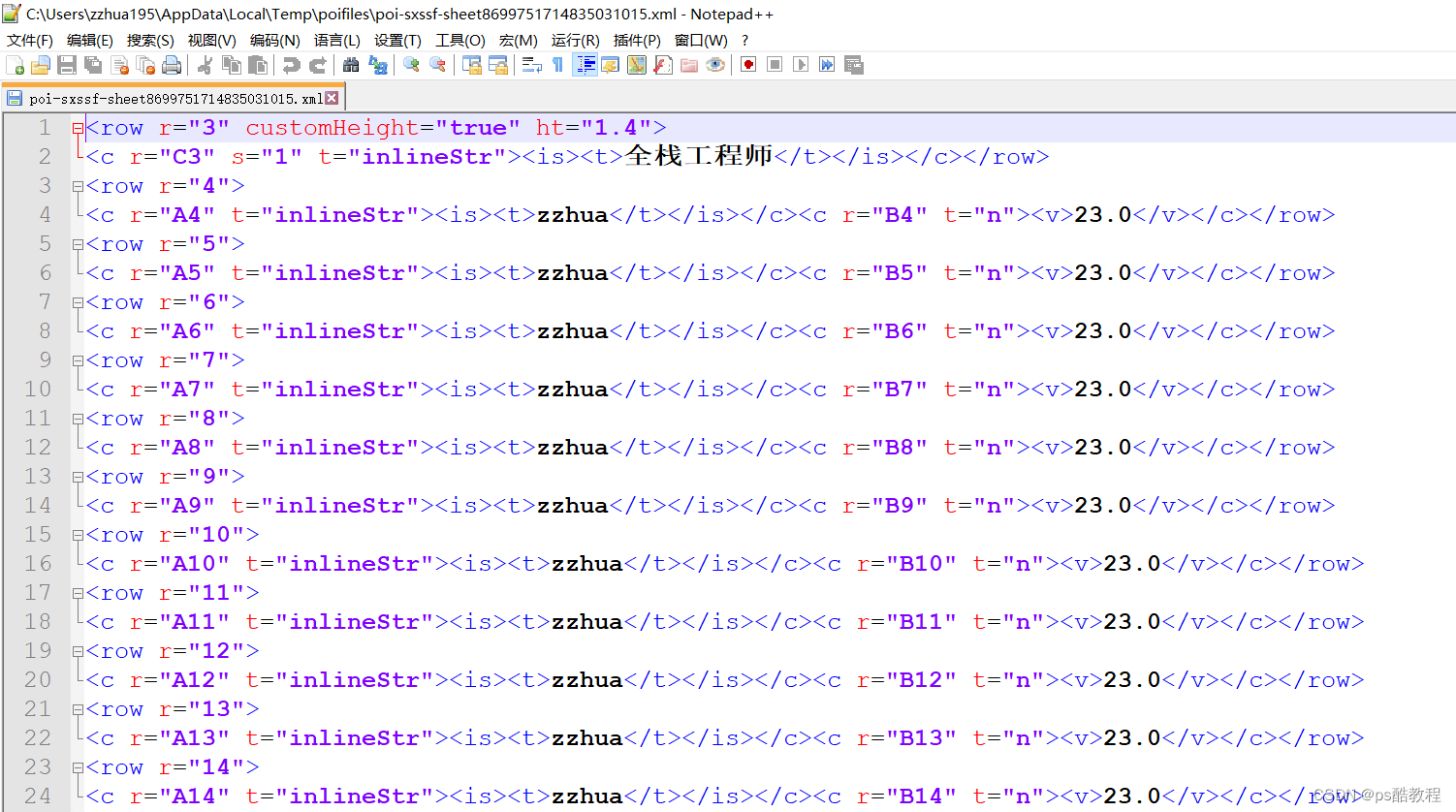1456x812 pixels.
Task: Open the Replace dialog toolbar icon
Action: point(378,65)
